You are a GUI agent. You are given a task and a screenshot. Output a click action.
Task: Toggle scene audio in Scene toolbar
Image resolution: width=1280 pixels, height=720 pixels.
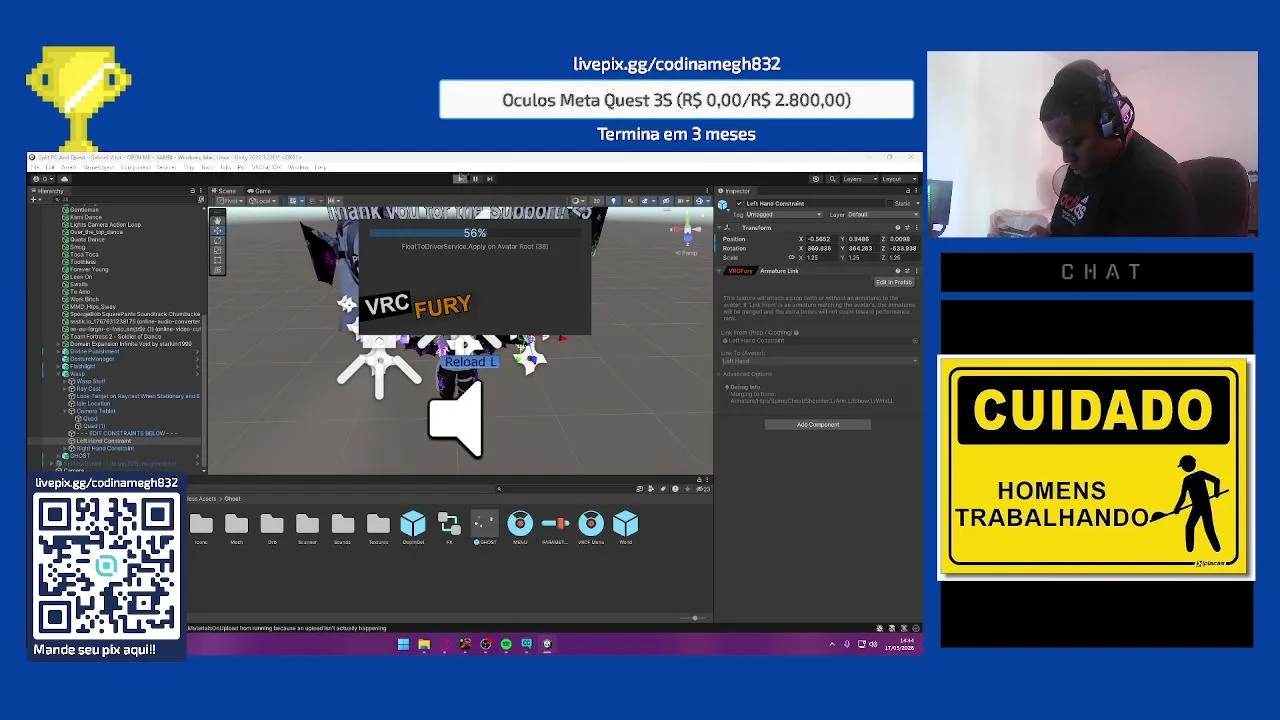tap(630, 201)
